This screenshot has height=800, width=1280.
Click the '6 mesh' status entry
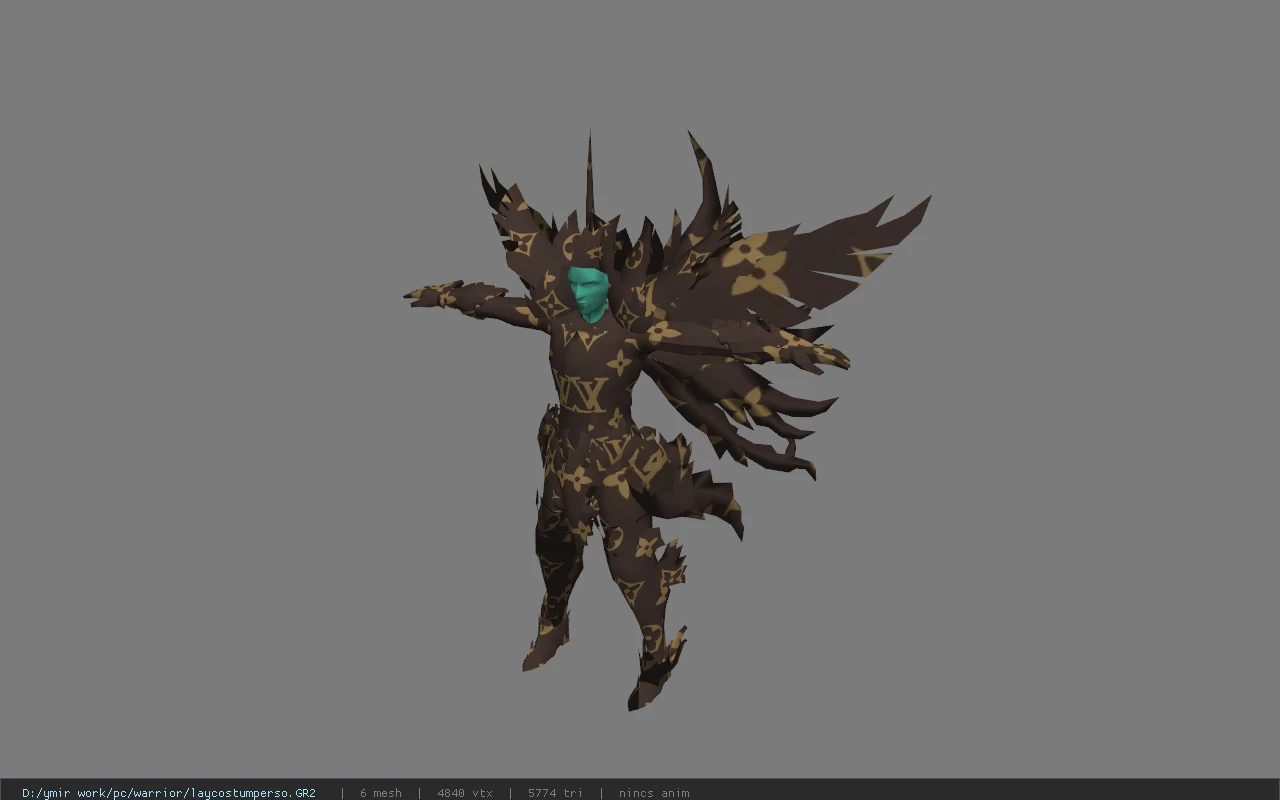tap(381, 793)
